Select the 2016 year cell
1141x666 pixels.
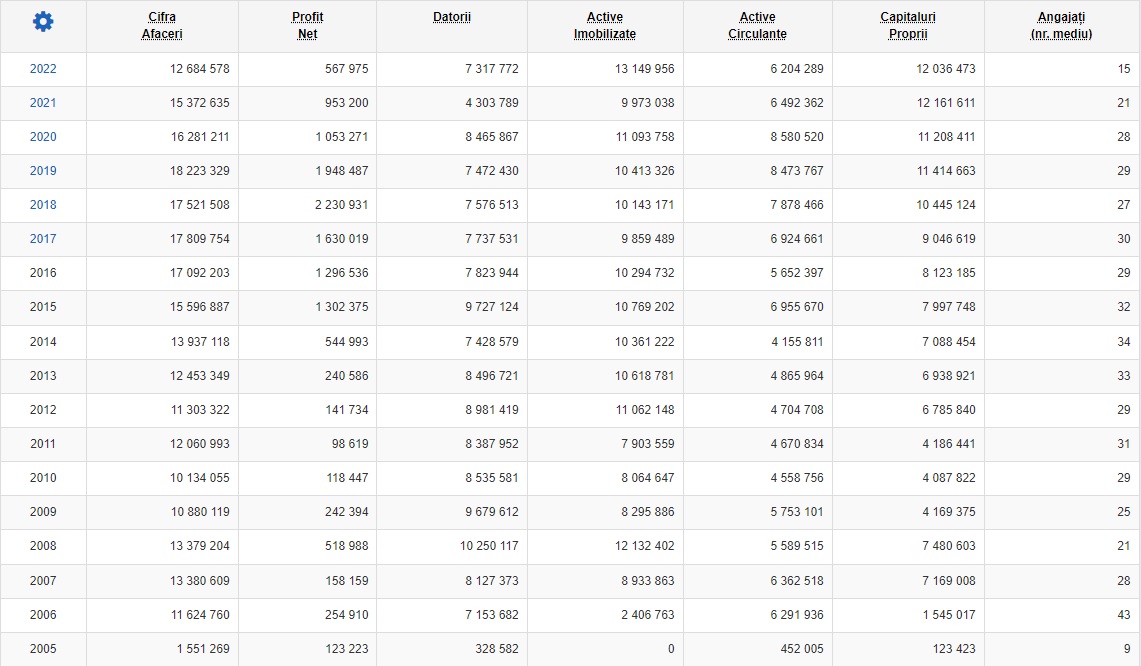coord(43,273)
